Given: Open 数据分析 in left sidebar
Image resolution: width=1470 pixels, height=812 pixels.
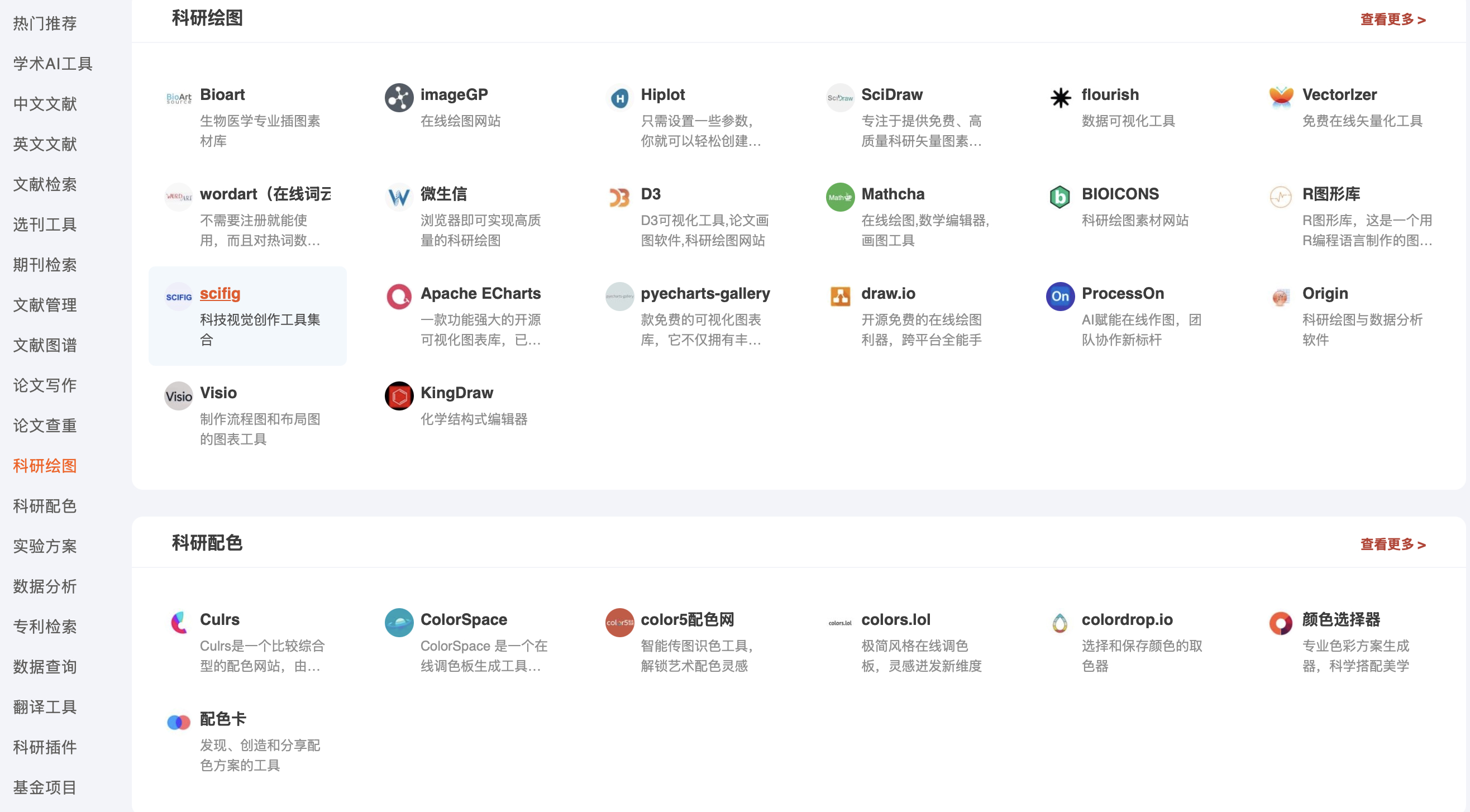Looking at the screenshot, I should [x=45, y=586].
